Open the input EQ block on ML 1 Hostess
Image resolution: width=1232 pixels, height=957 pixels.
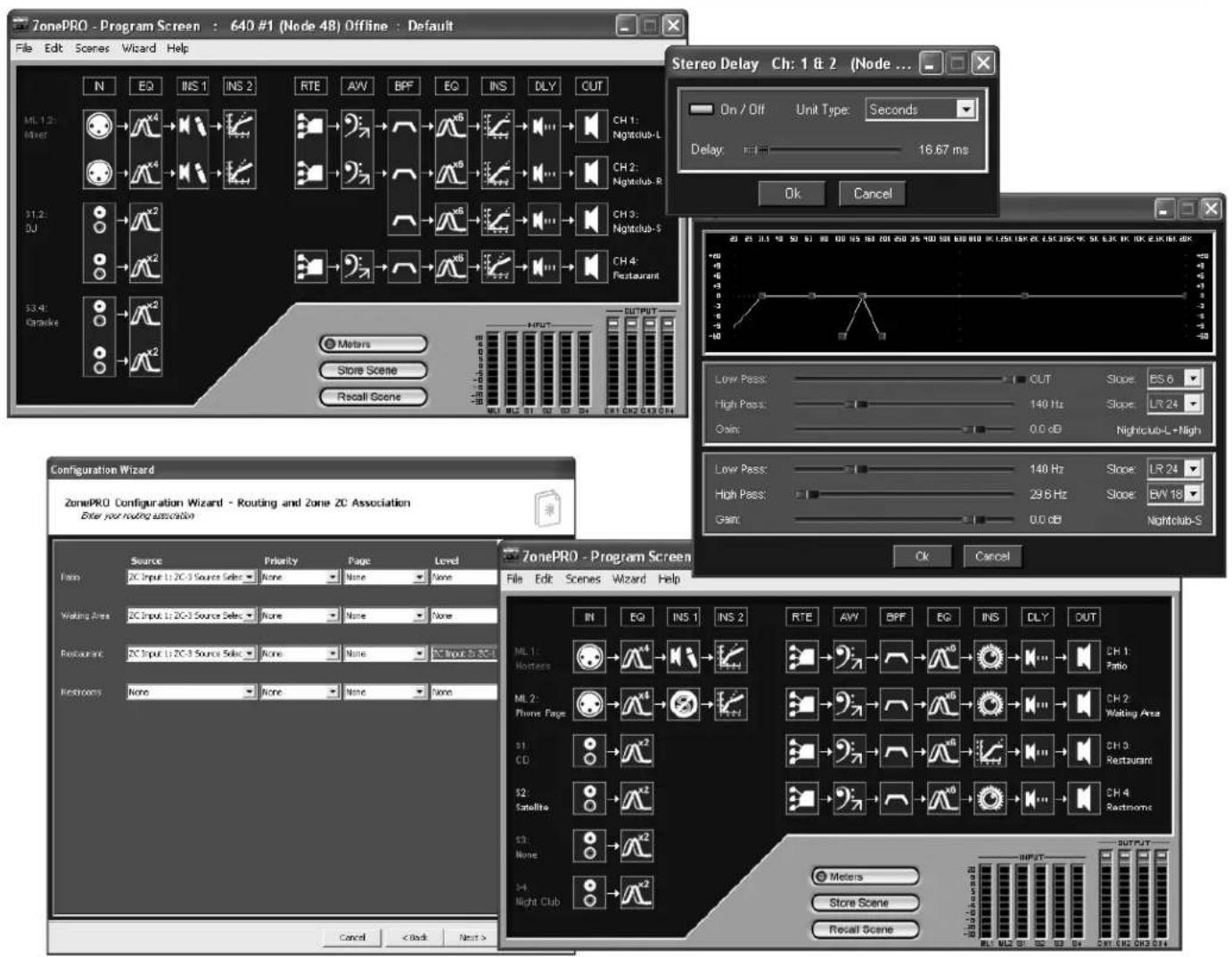pos(637,658)
